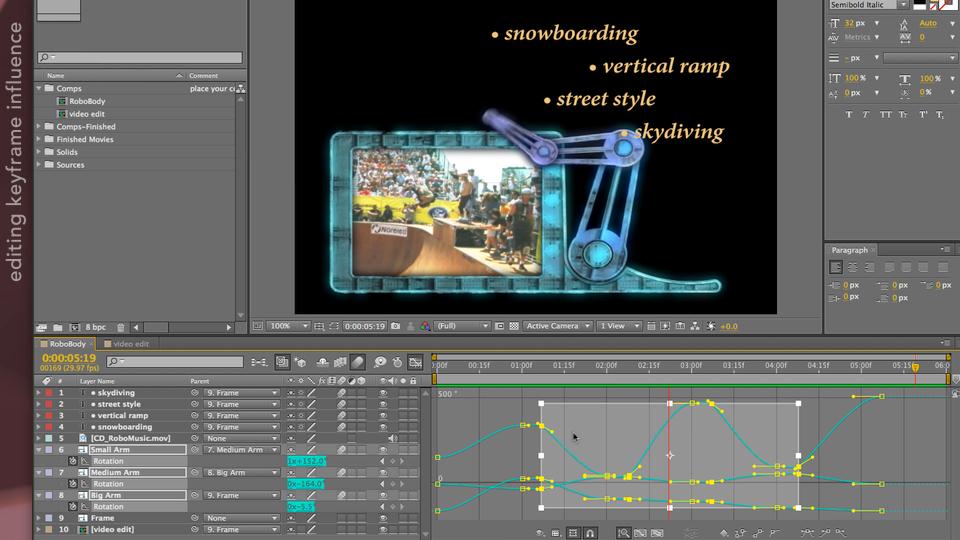This screenshot has width=960, height=540.
Task: Open the viewer magnification 100% dropdown
Action: click(x=288, y=326)
